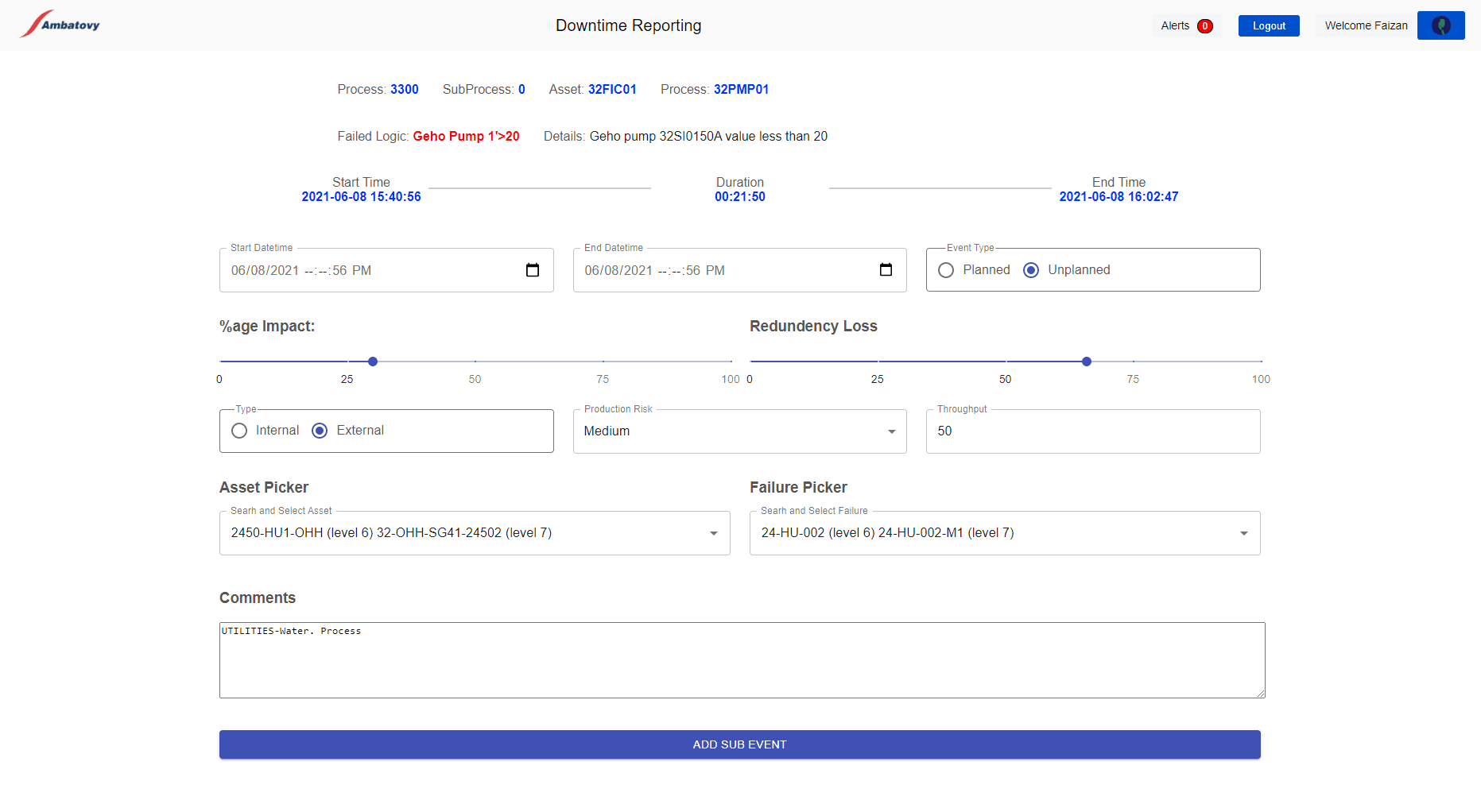Click the Start Datetime input field
This screenshot has height=812, width=1481.
point(366,271)
